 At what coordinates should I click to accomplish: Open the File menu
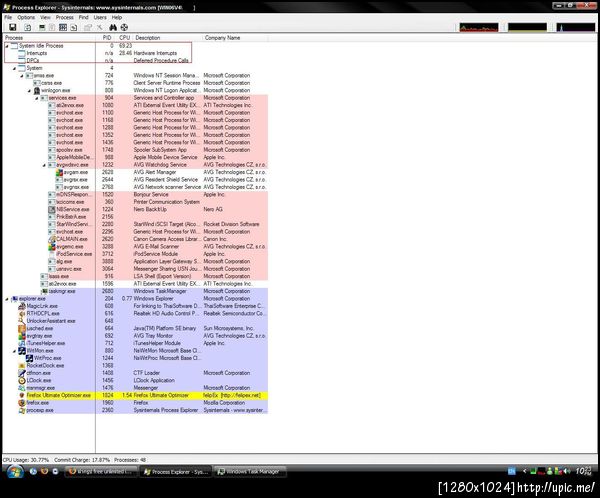8,18
